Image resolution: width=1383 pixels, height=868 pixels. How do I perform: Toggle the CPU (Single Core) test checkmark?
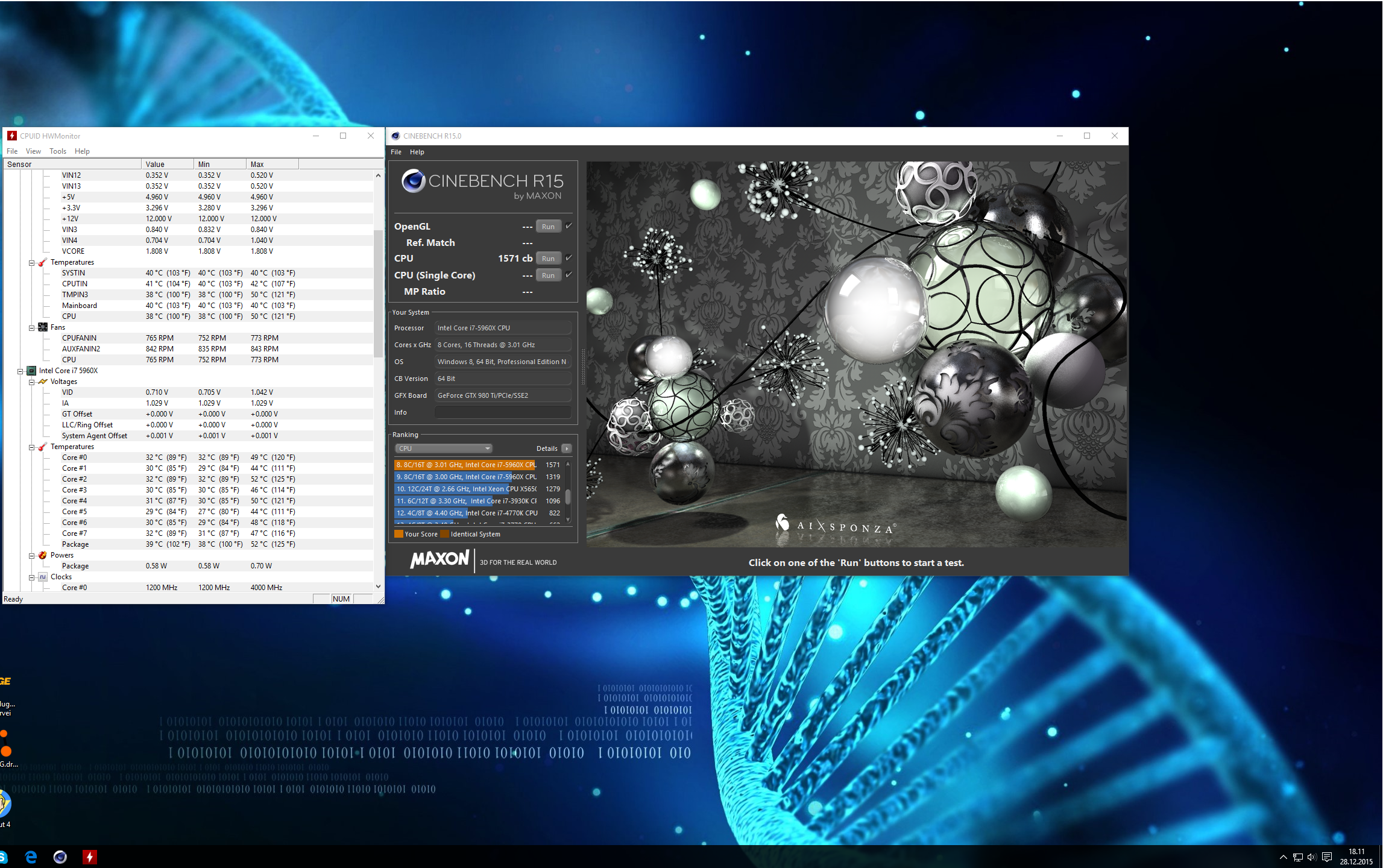pyautogui.click(x=569, y=275)
